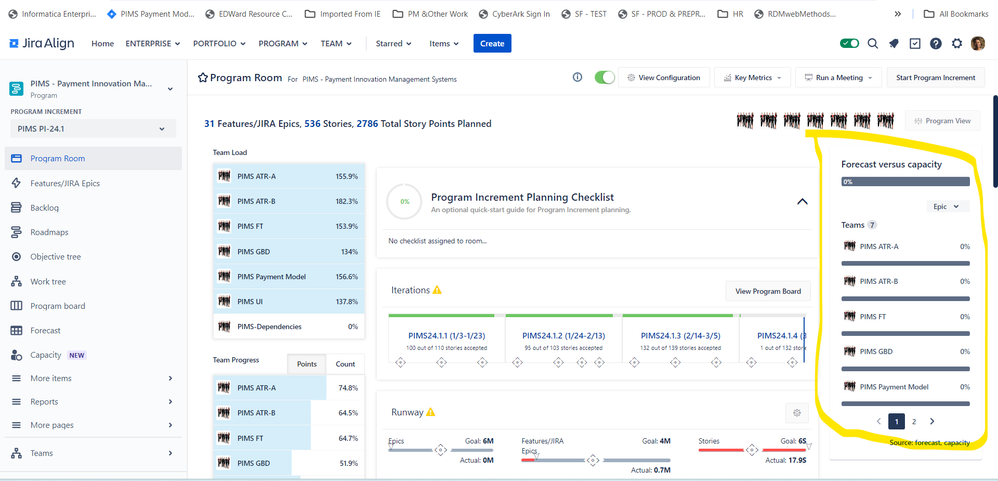Click the Runway warning triangle icon
The width and height of the screenshot is (998, 481).
click(430, 412)
